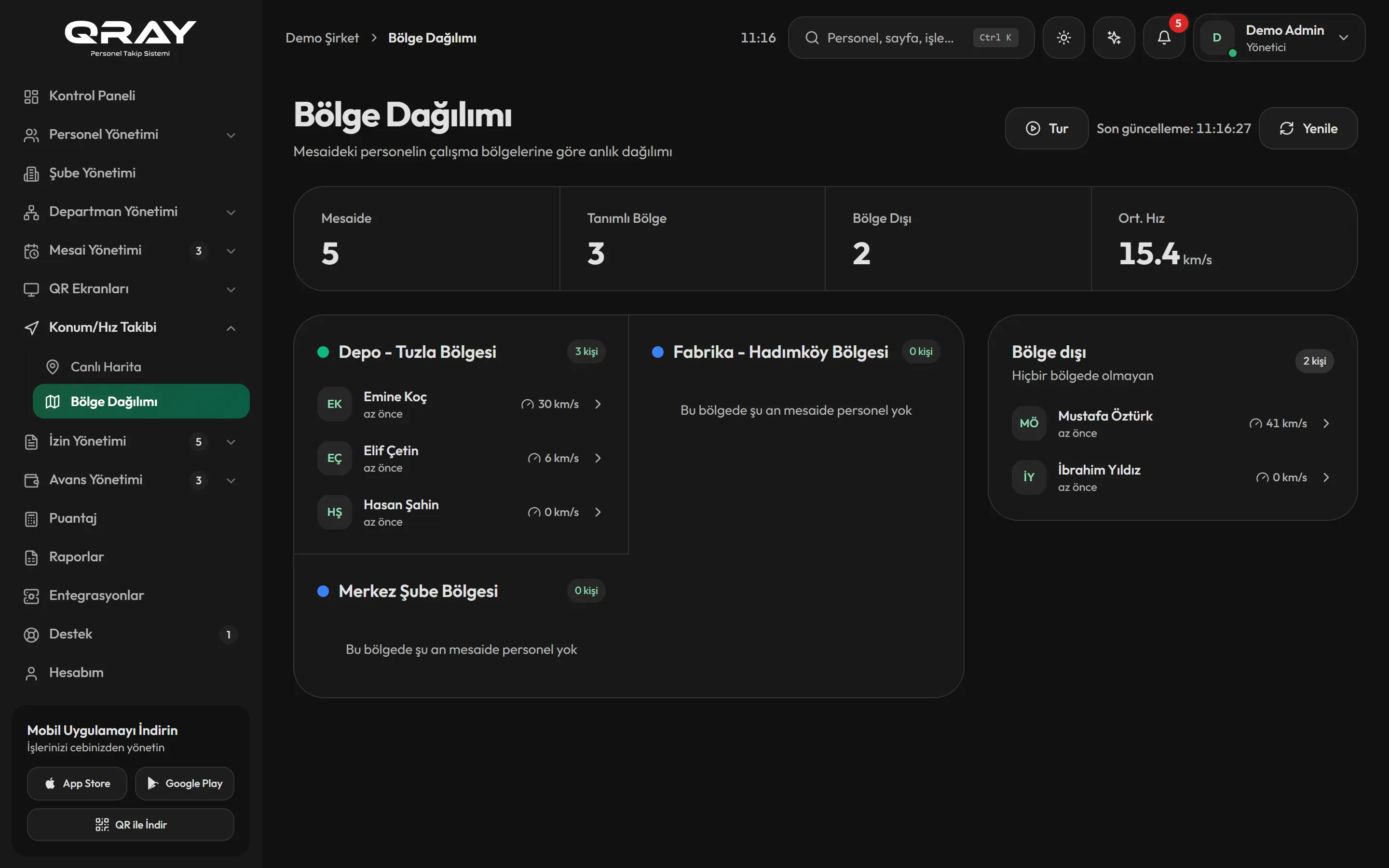The width and height of the screenshot is (1389, 868).
Task: Open Elif Çetin details chevron
Action: (x=598, y=458)
